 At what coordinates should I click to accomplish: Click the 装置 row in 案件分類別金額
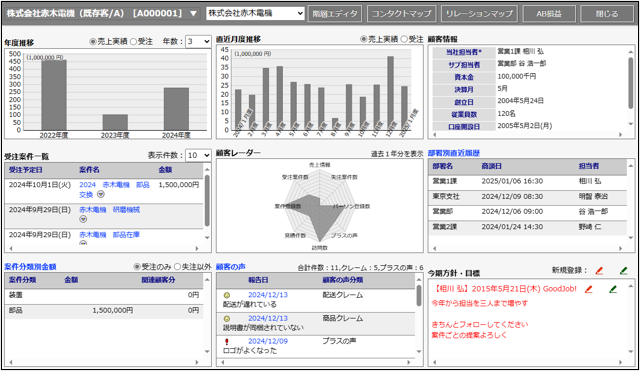104,295
